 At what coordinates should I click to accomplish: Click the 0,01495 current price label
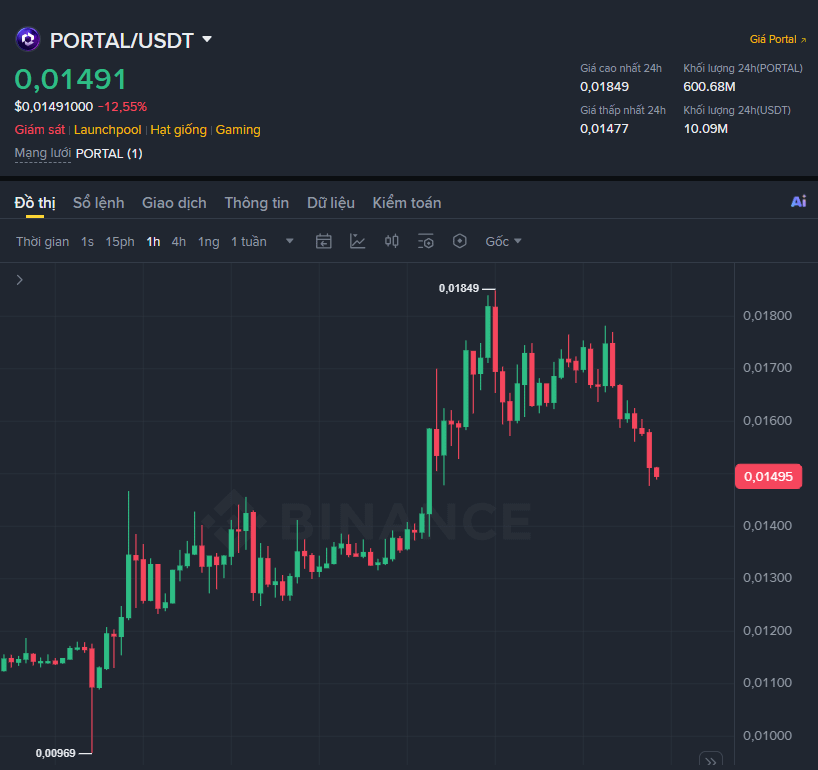point(768,476)
